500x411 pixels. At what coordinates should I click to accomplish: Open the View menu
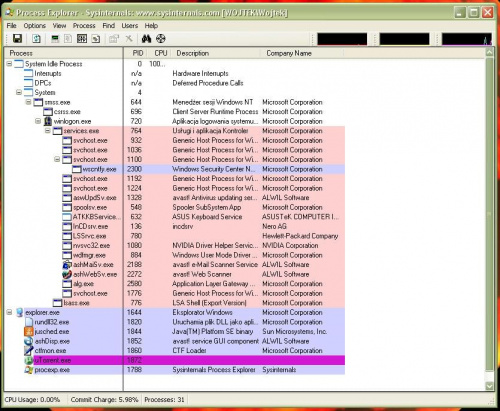pyautogui.click(x=59, y=26)
